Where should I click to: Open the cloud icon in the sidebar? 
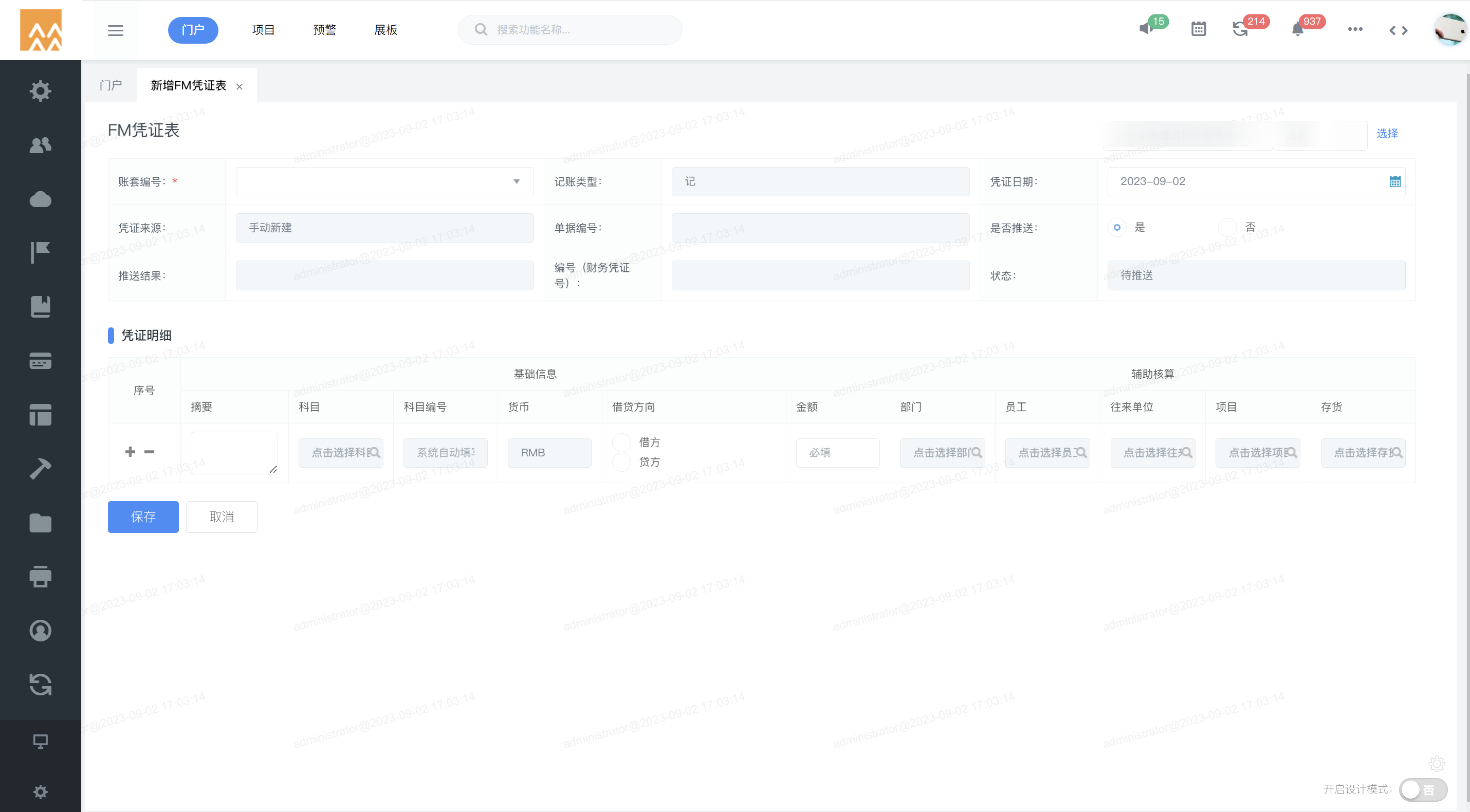(40, 199)
